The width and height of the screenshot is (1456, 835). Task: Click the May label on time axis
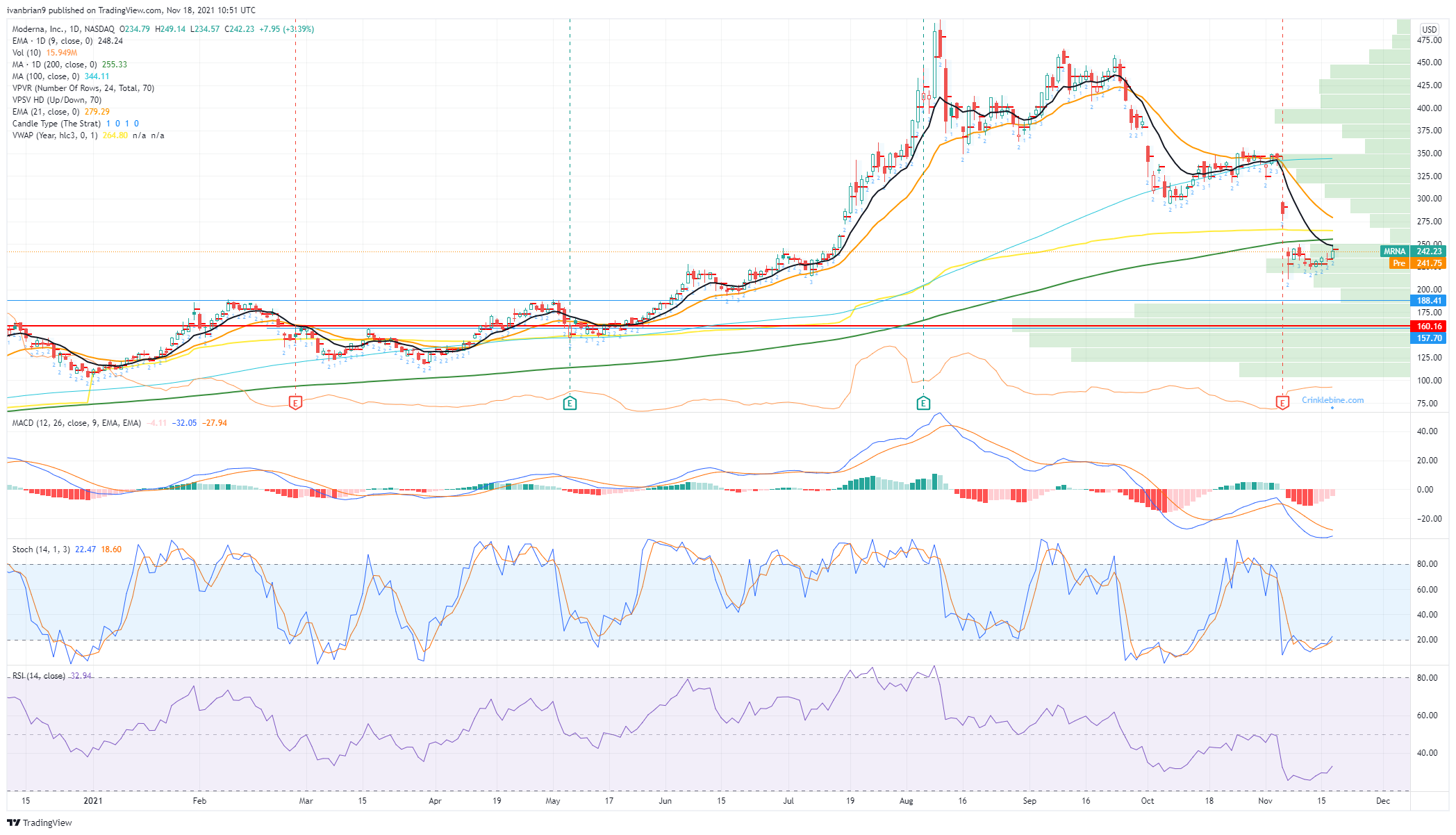553,801
